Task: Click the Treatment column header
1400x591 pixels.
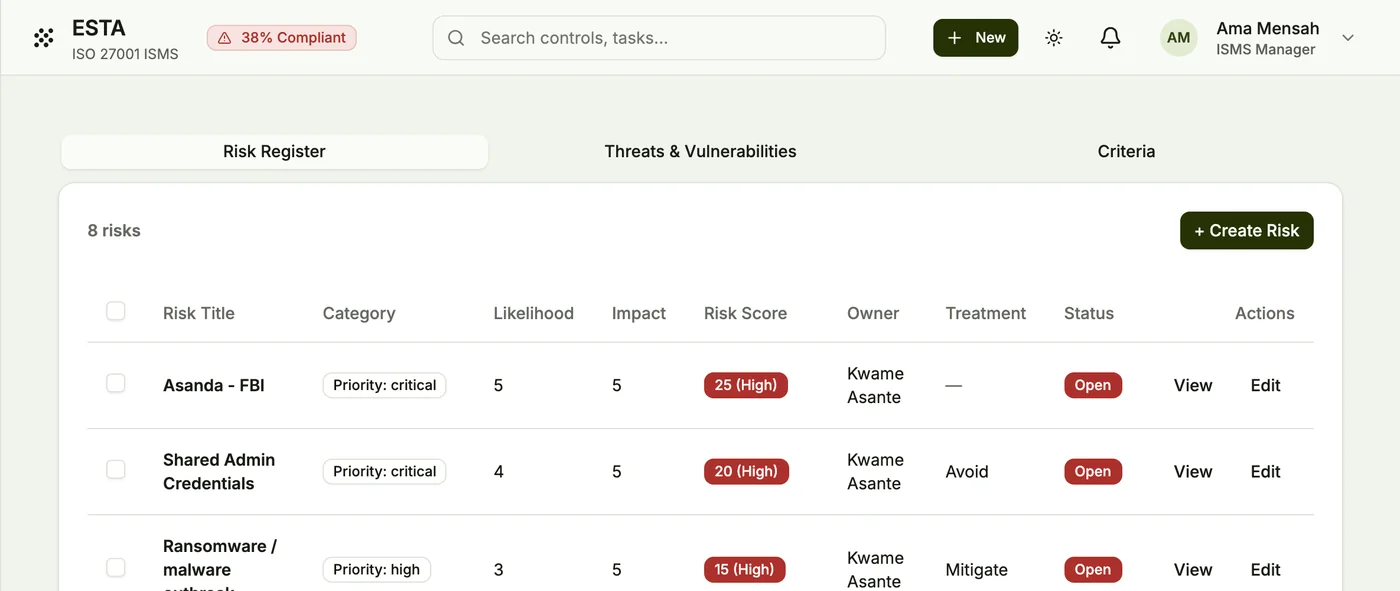Action: click(x=986, y=313)
